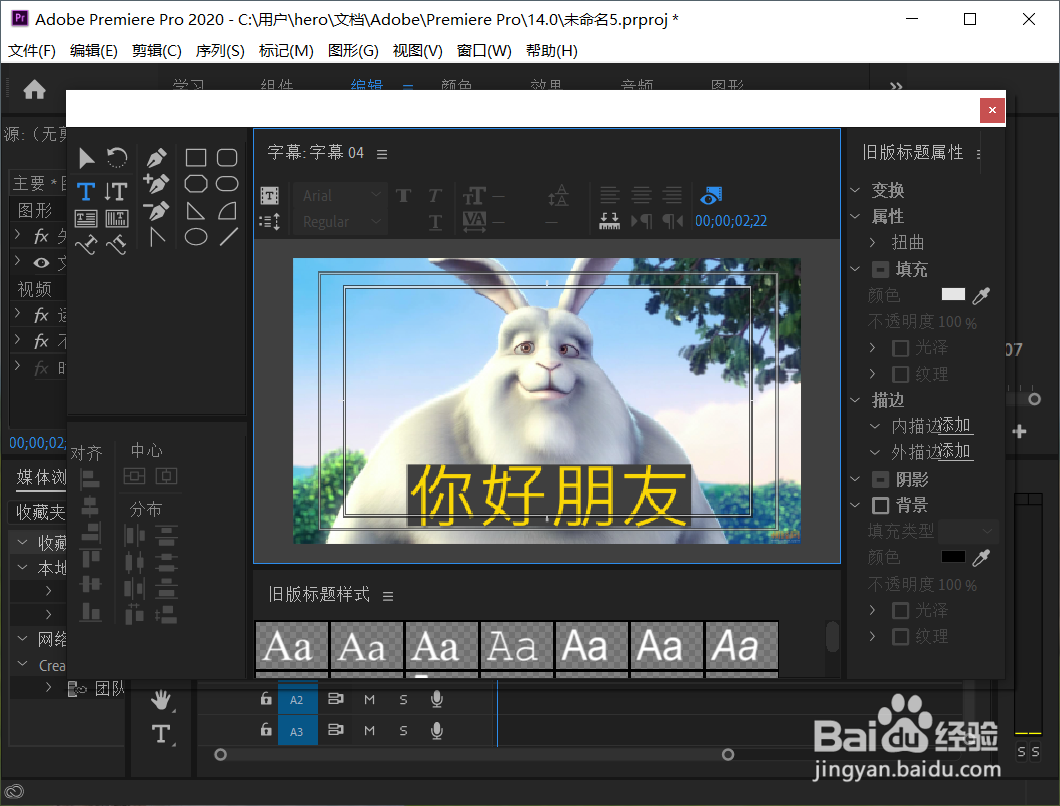The width and height of the screenshot is (1060, 806).
Task: Open the Regular font style dropdown
Action: 340,222
